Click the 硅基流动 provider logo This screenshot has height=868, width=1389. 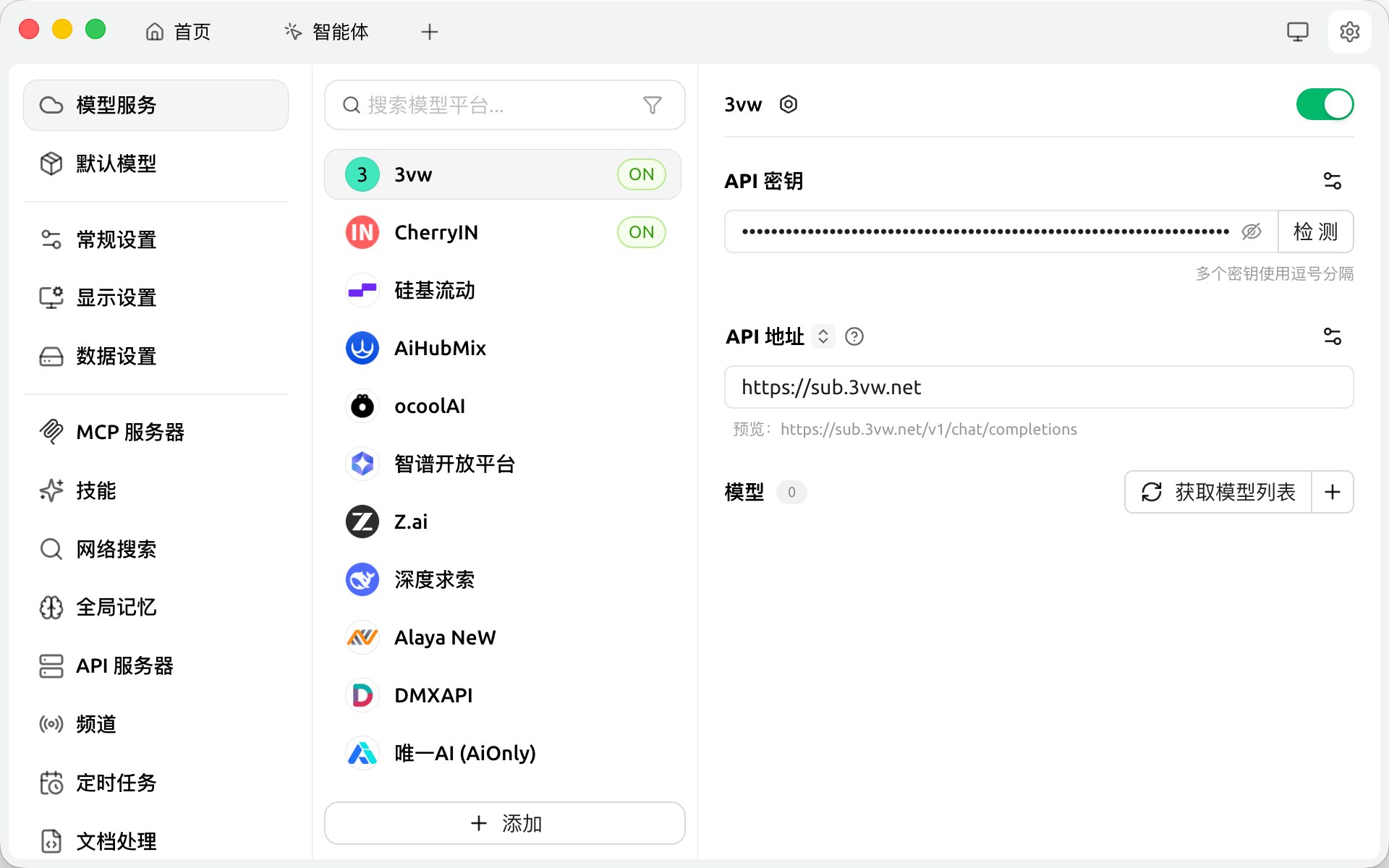point(362,290)
